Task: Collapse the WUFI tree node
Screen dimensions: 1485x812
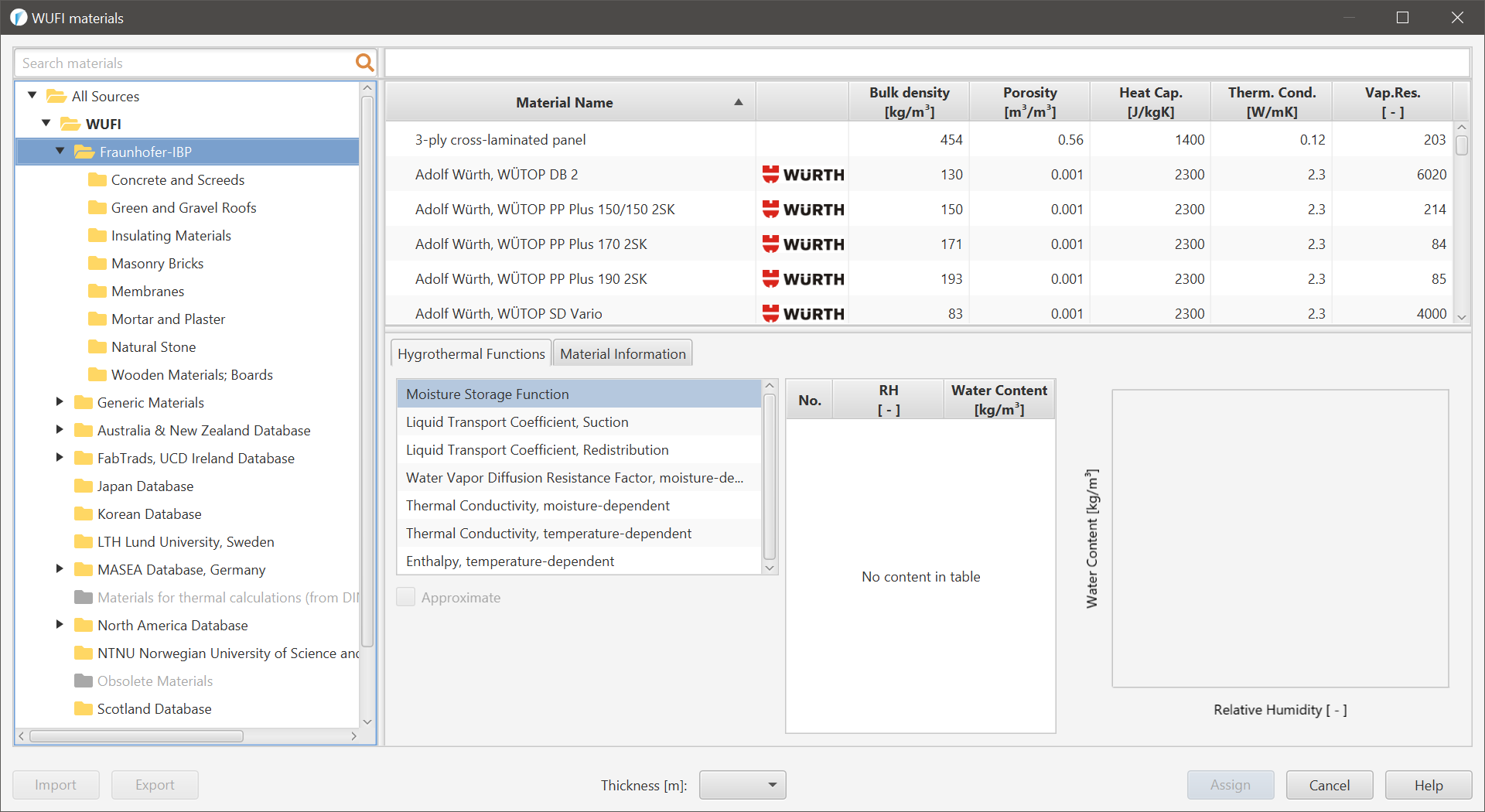Action: 46,123
